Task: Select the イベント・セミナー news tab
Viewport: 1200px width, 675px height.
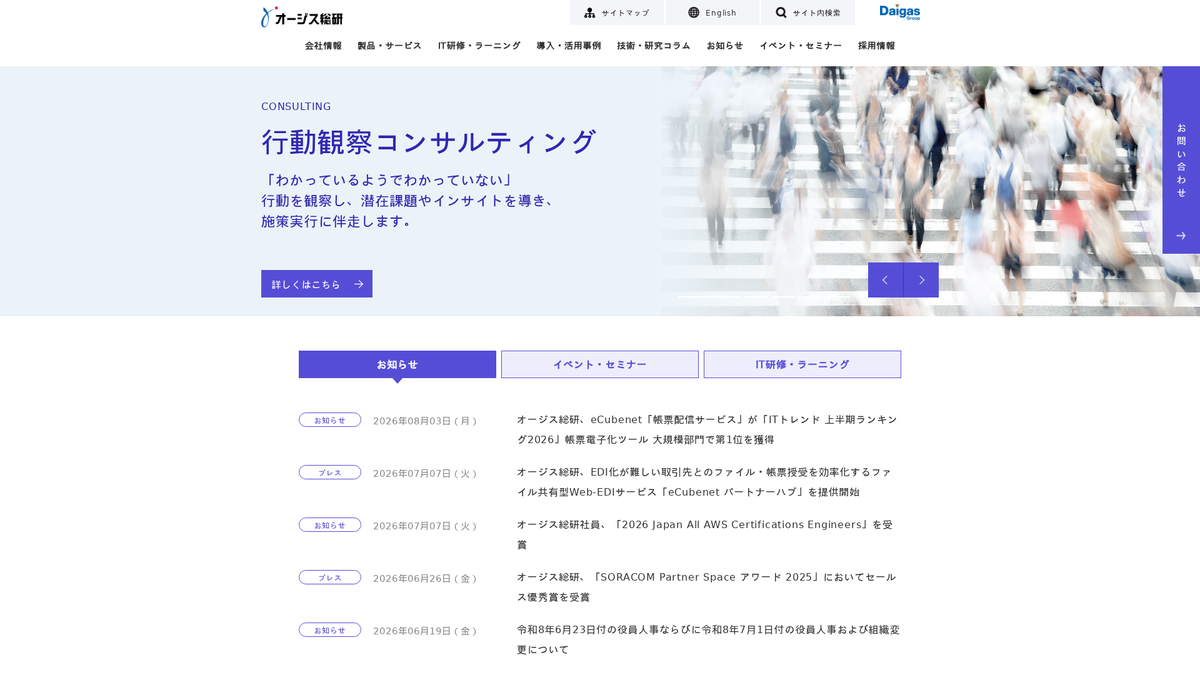Action: [x=600, y=364]
